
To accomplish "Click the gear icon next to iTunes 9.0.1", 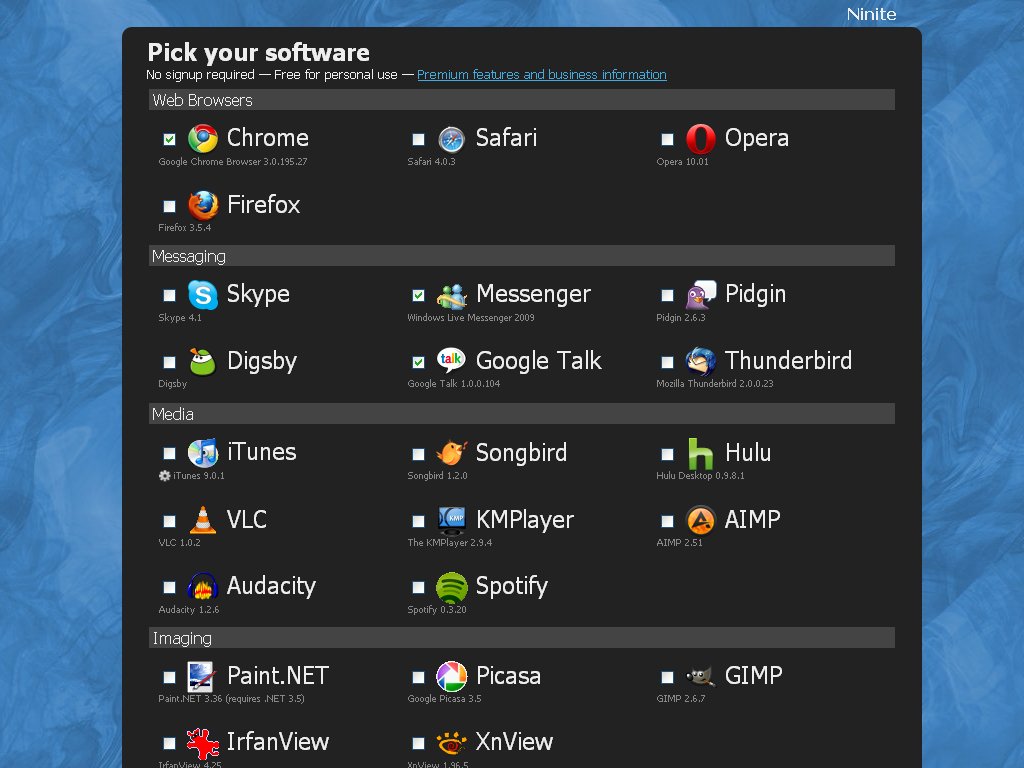I will click(x=165, y=475).
